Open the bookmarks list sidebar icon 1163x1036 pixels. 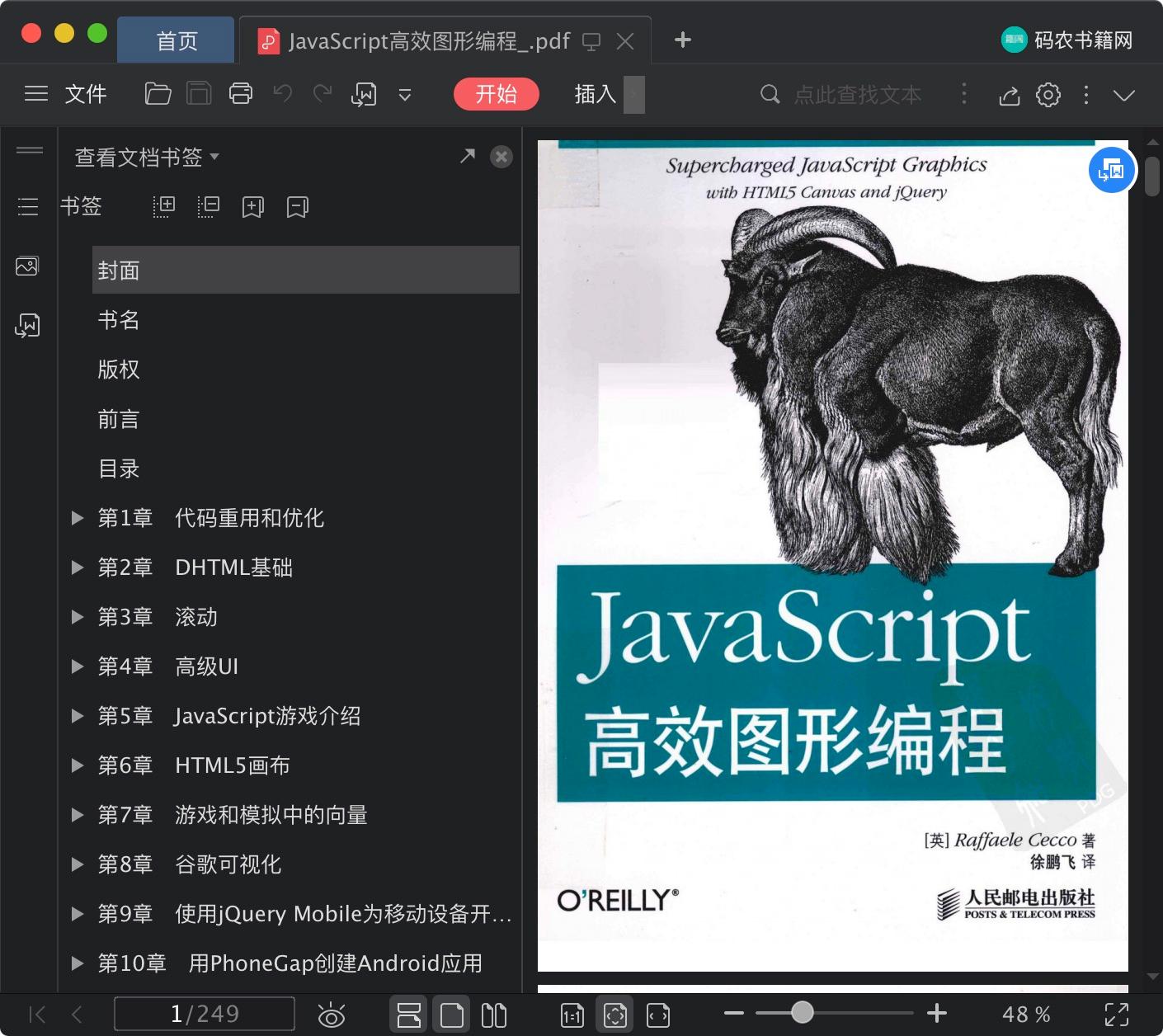click(x=28, y=206)
